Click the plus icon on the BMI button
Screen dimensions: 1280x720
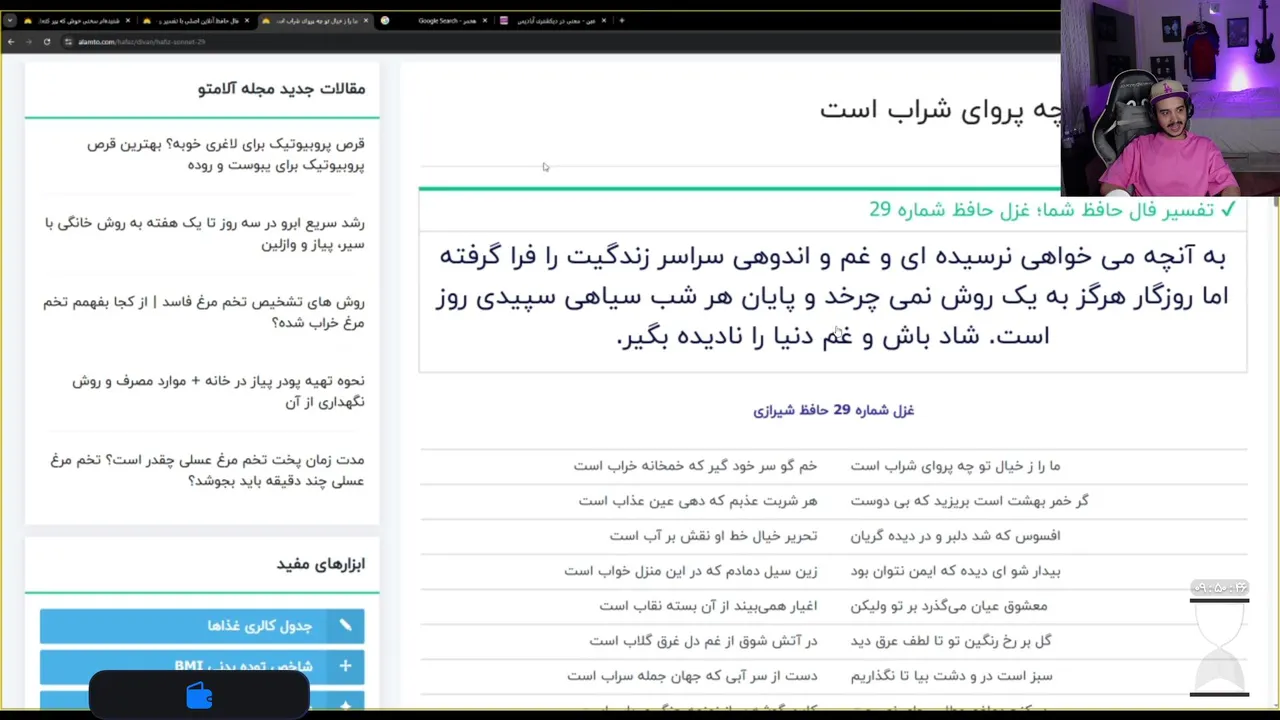[x=345, y=666]
